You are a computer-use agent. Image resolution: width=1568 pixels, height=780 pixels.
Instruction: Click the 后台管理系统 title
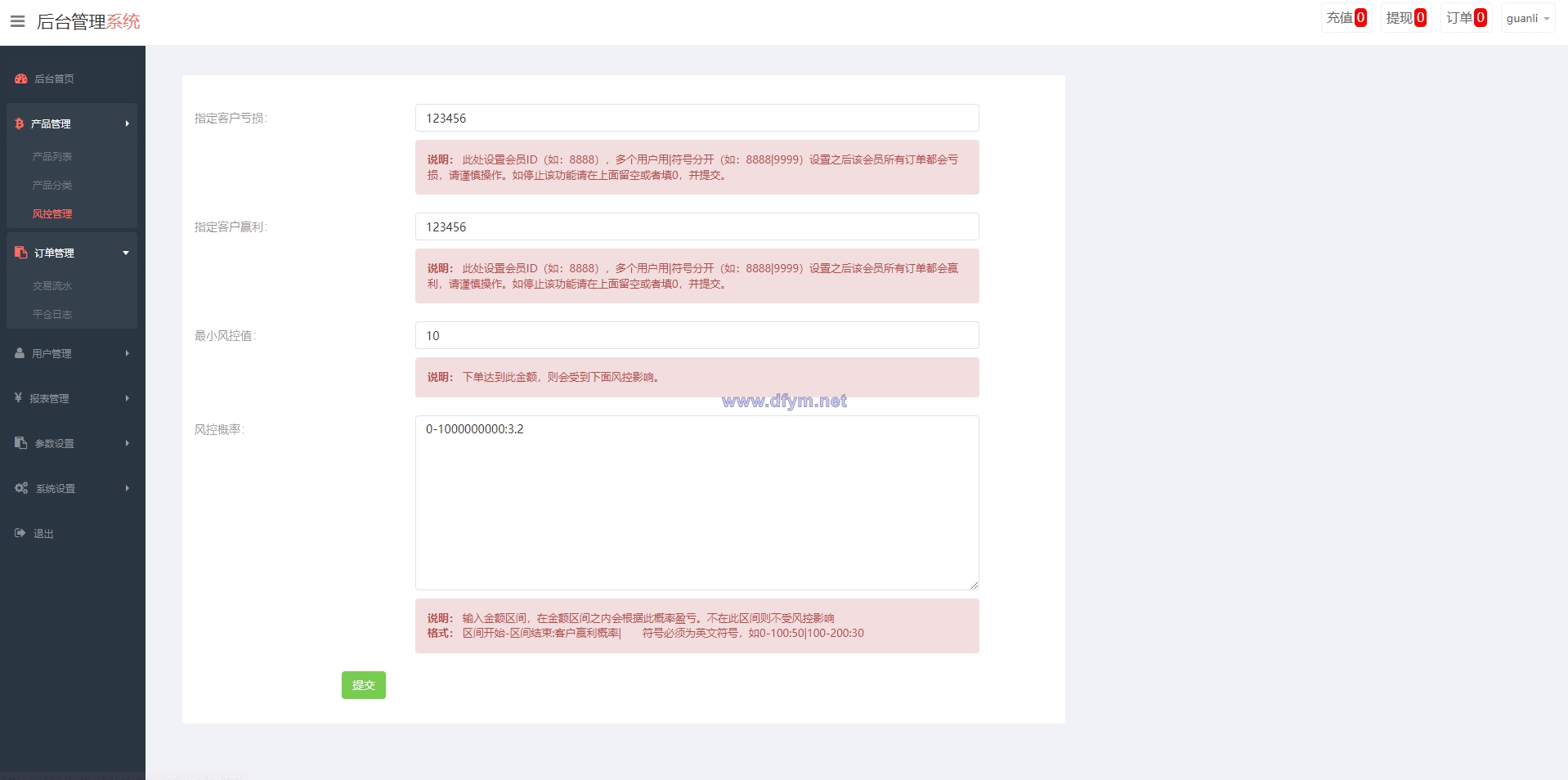88,22
